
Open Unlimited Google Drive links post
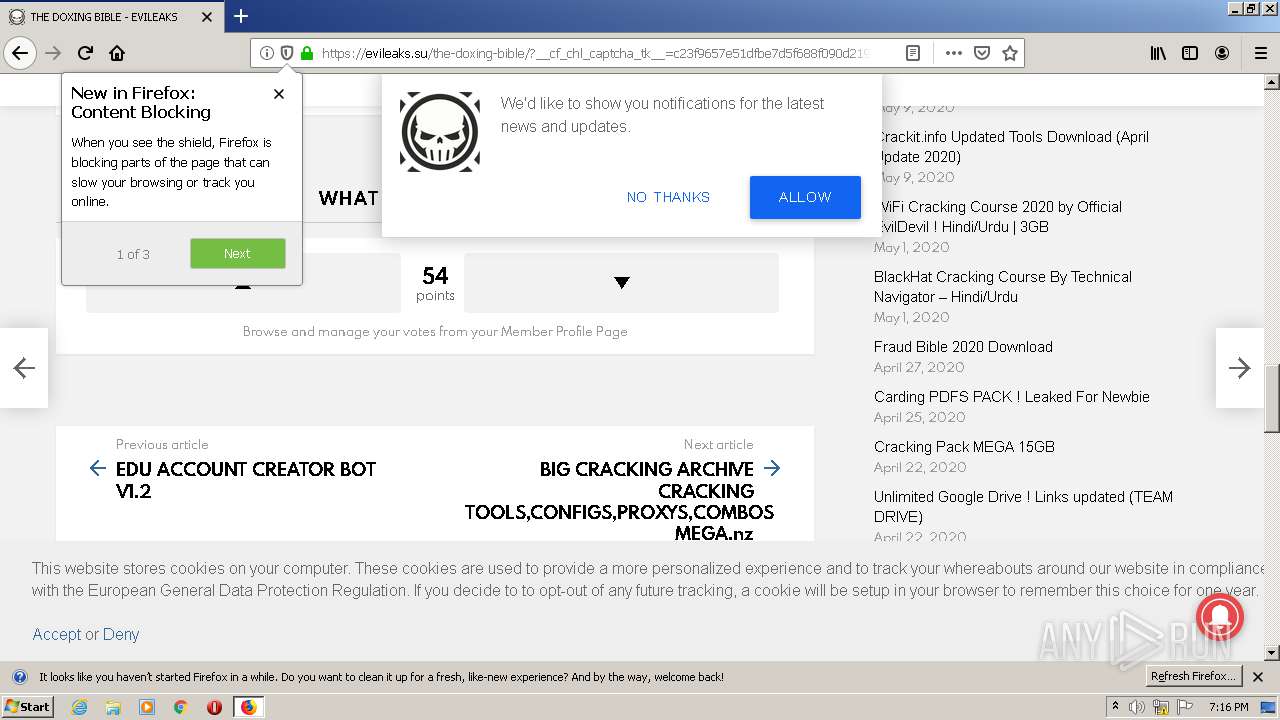(x=1023, y=507)
